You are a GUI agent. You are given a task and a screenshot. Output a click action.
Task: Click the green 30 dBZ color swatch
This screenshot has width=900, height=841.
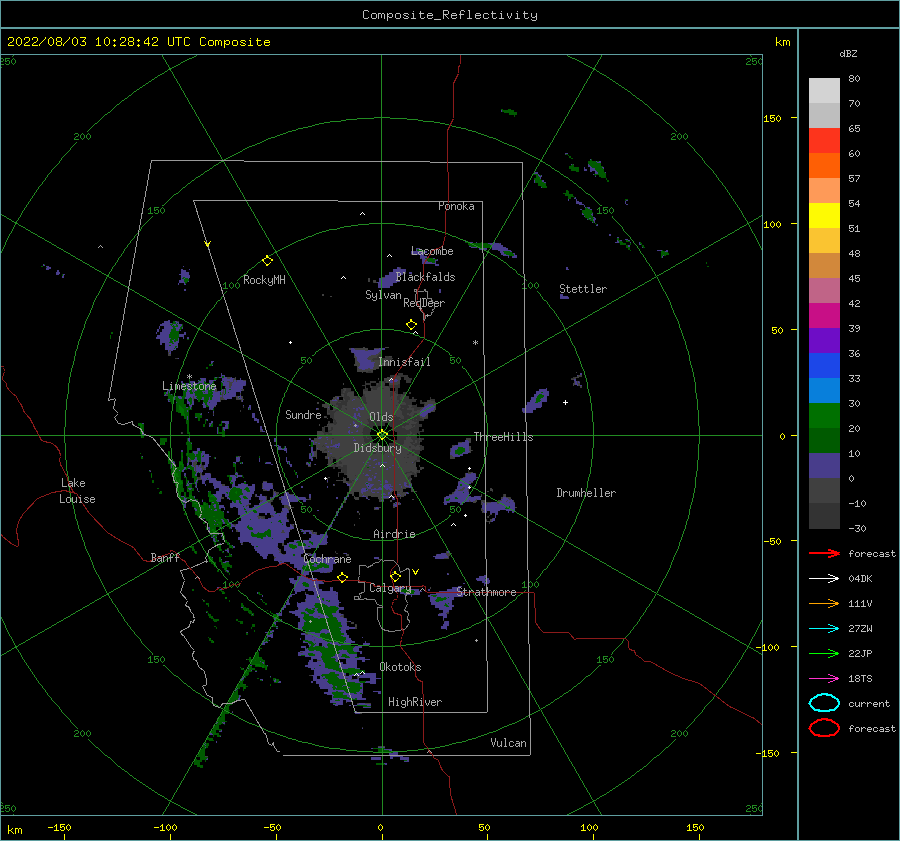824,416
